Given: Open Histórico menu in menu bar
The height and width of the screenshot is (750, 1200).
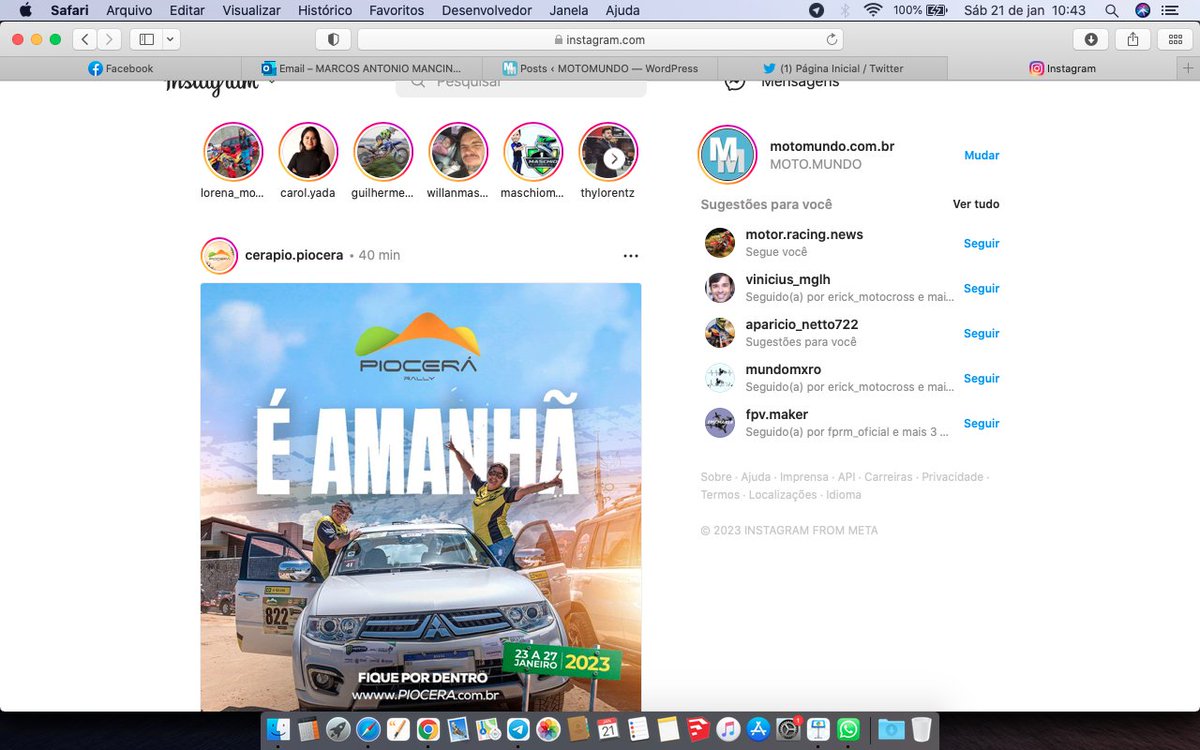Looking at the screenshot, I should (x=325, y=10).
